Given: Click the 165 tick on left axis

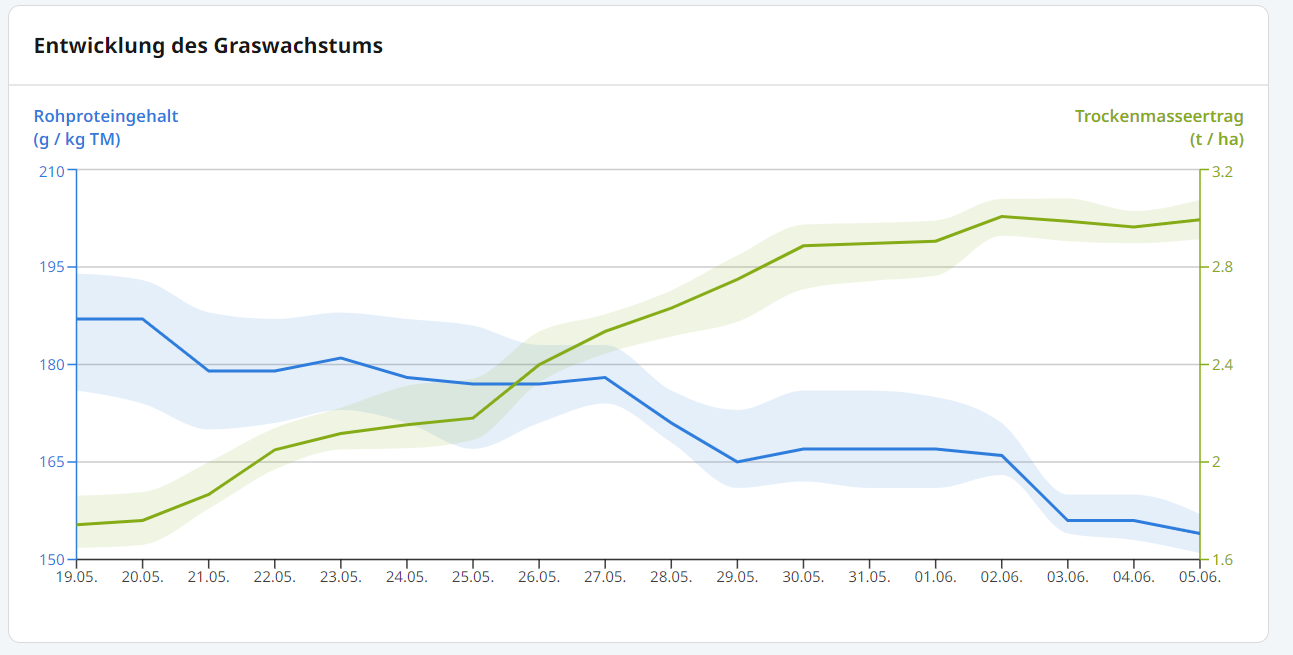Looking at the screenshot, I should point(51,462).
